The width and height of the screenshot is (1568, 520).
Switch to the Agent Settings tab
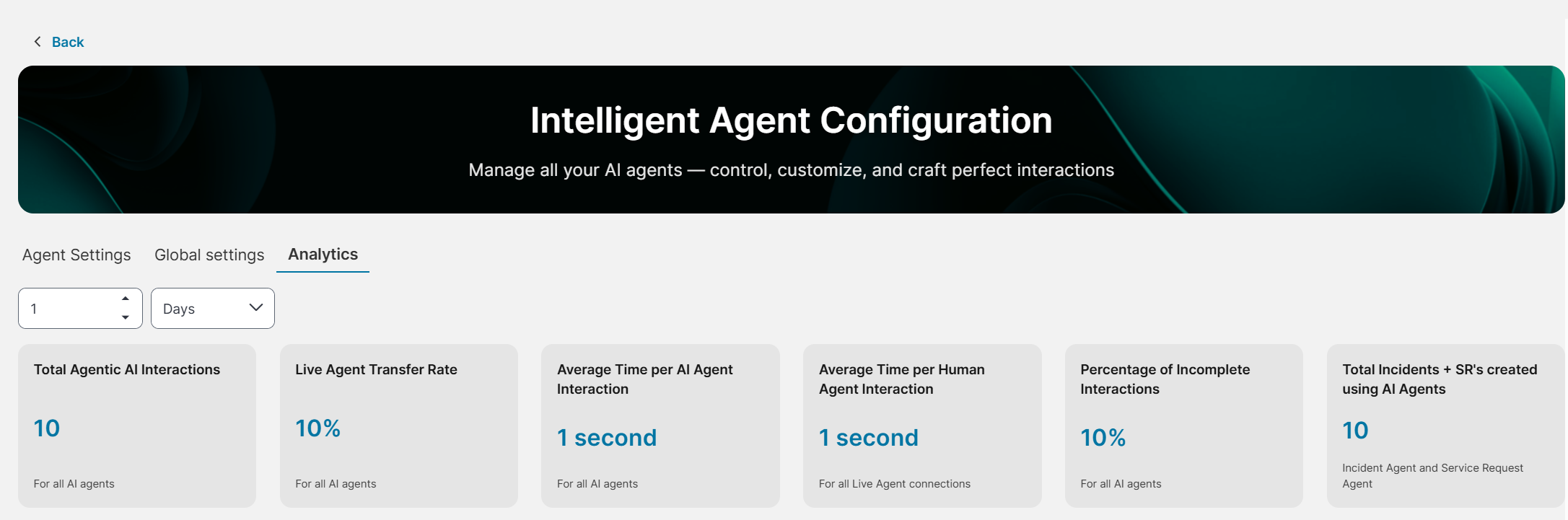tap(76, 255)
